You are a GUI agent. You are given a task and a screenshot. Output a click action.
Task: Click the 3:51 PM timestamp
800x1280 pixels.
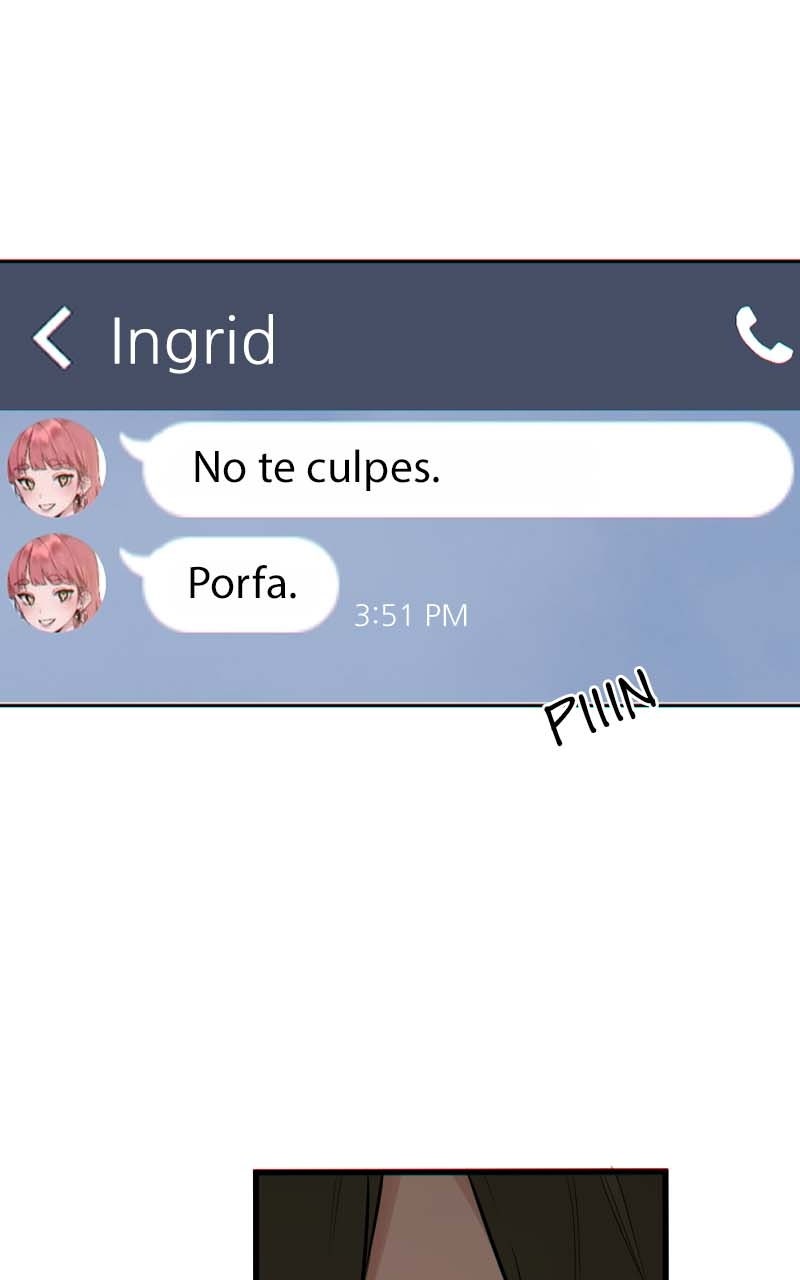pyautogui.click(x=411, y=615)
